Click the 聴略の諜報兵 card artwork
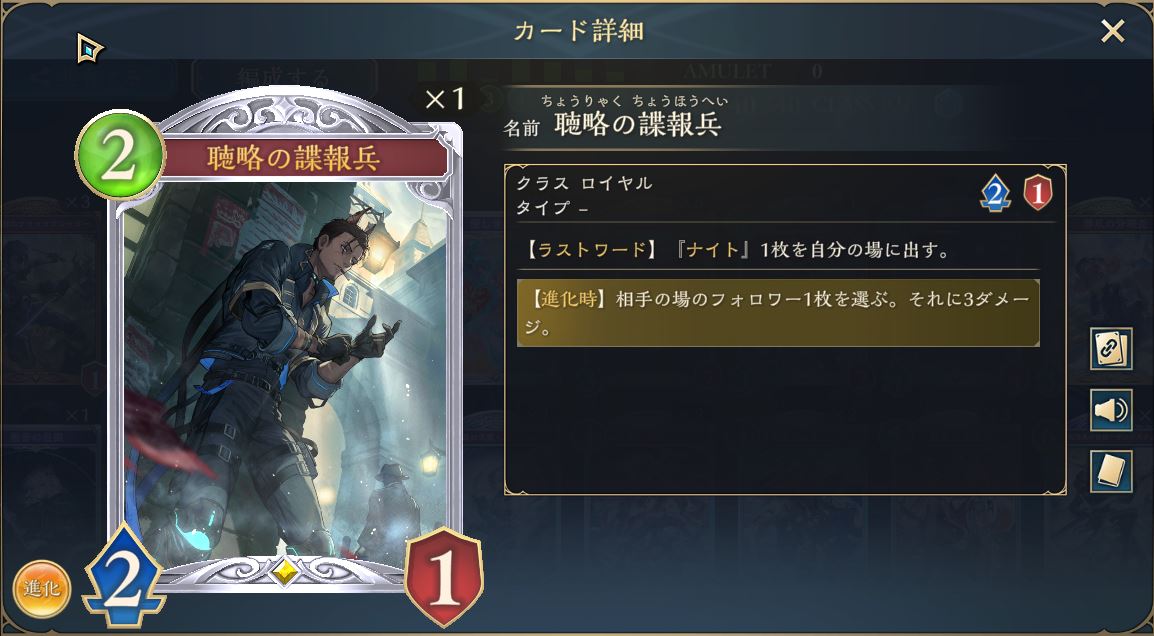Screen dimensions: 1154x636 tap(285, 368)
